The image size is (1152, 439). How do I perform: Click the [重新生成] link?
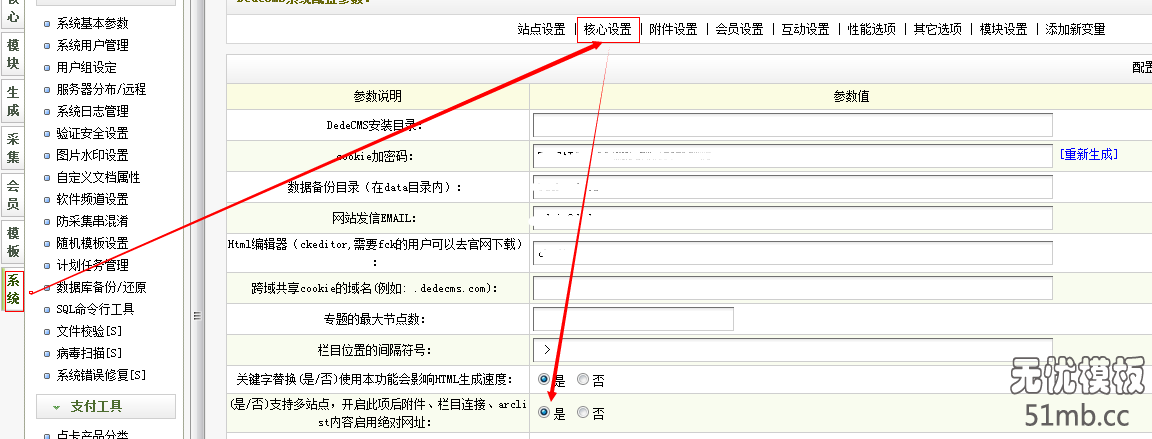point(1089,154)
